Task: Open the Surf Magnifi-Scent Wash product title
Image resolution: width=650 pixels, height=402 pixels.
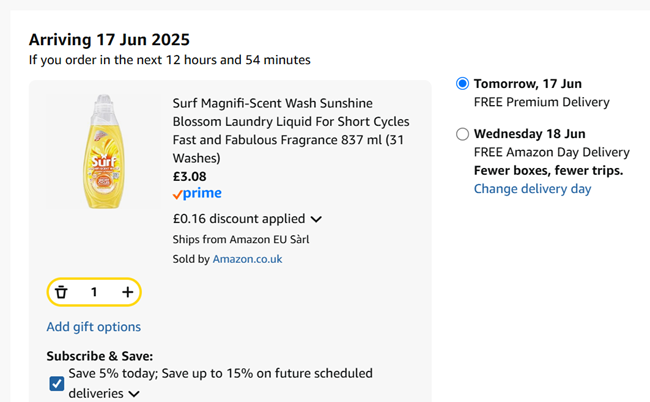Action: pos(290,130)
